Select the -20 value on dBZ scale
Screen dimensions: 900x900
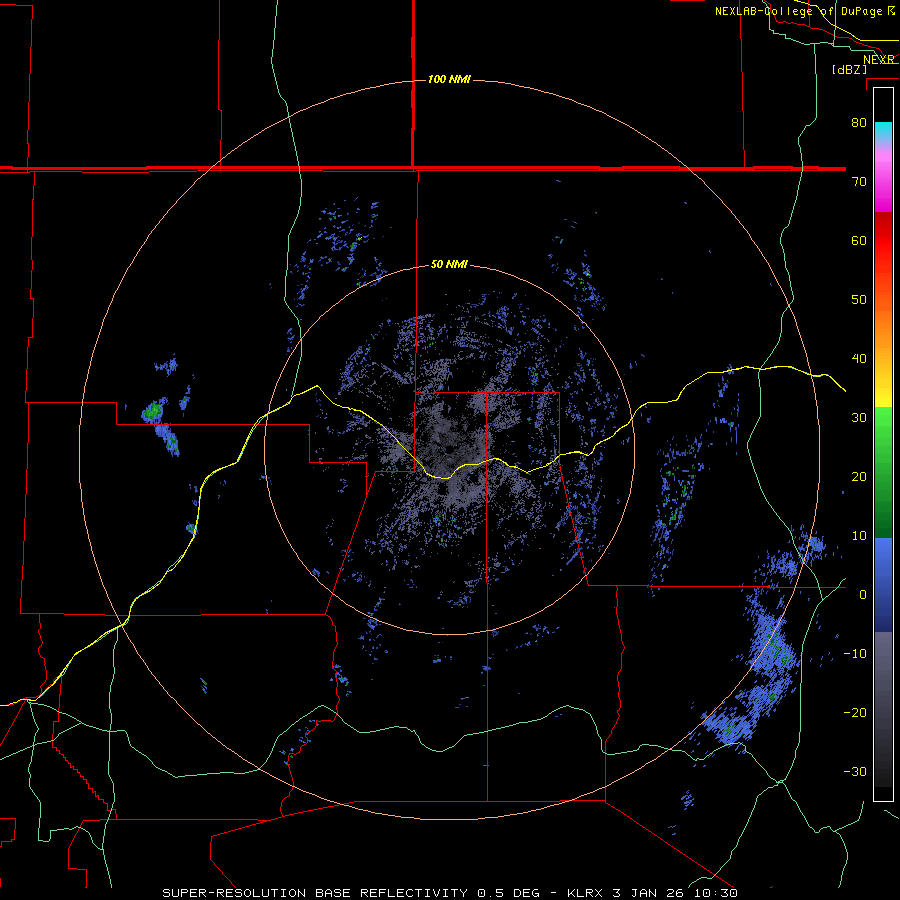855,713
